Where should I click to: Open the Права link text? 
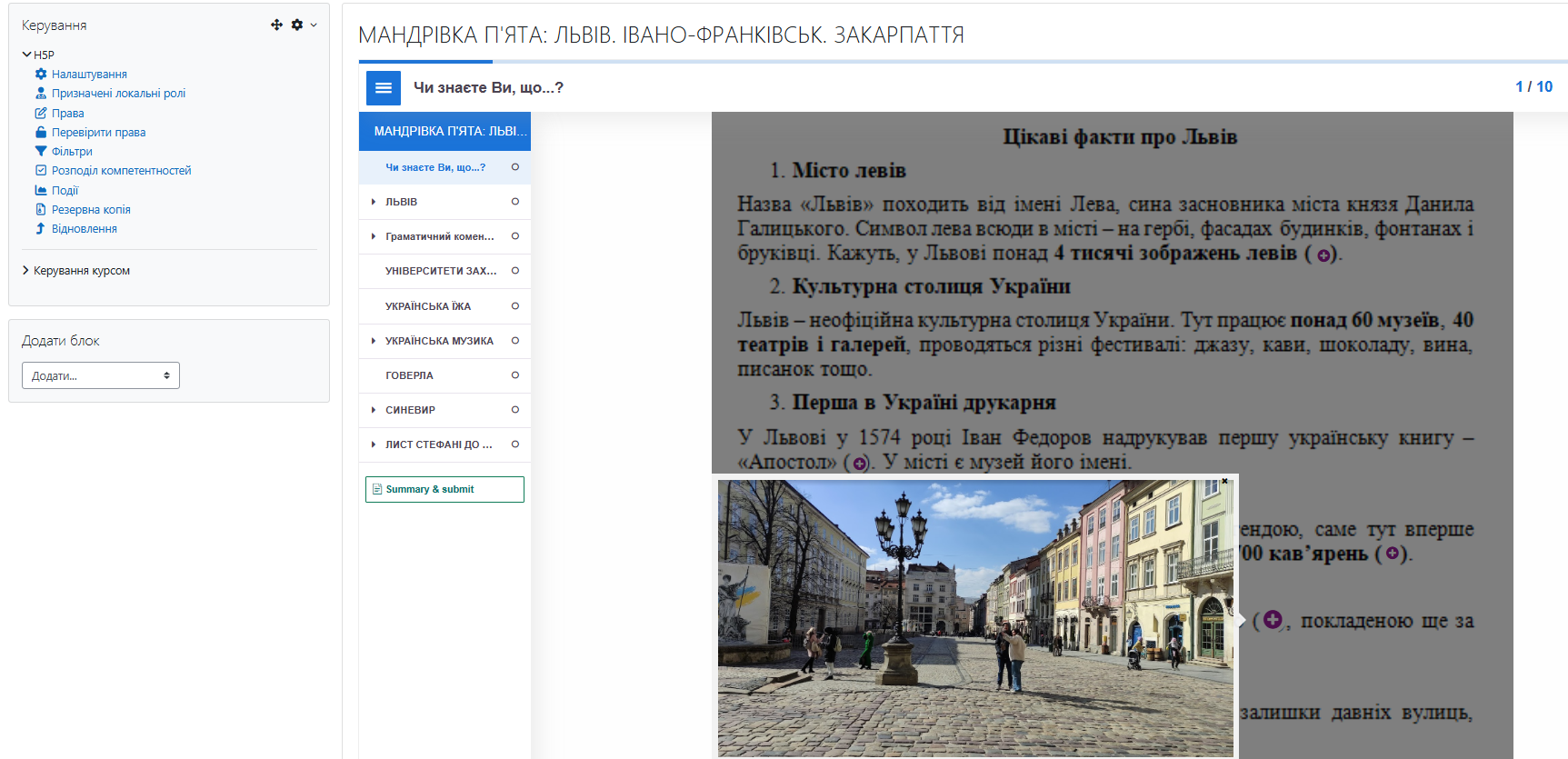pyautogui.click(x=67, y=113)
